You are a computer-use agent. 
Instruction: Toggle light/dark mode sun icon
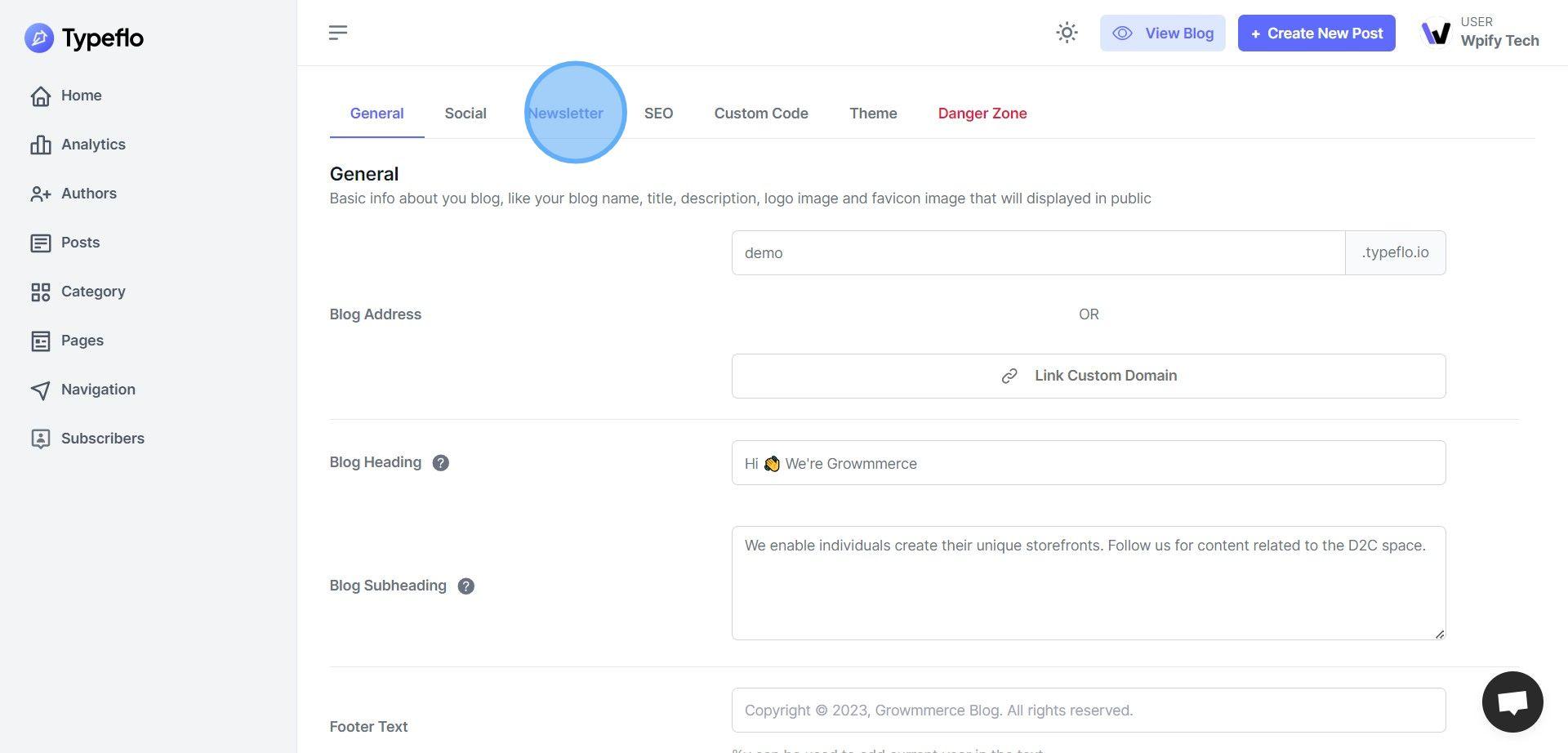coord(1067,33)
